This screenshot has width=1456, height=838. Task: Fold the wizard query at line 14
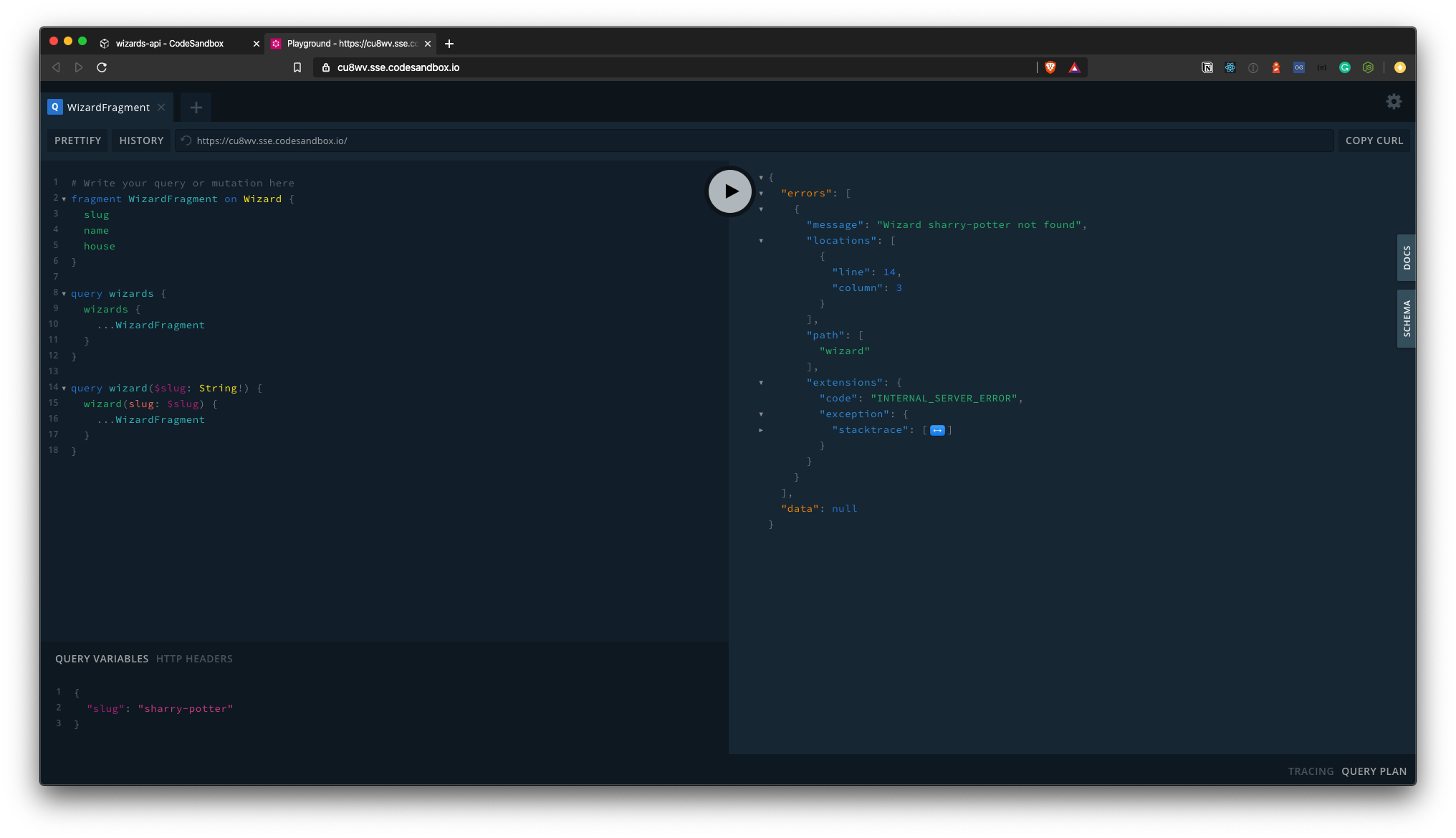click(64, 389)
